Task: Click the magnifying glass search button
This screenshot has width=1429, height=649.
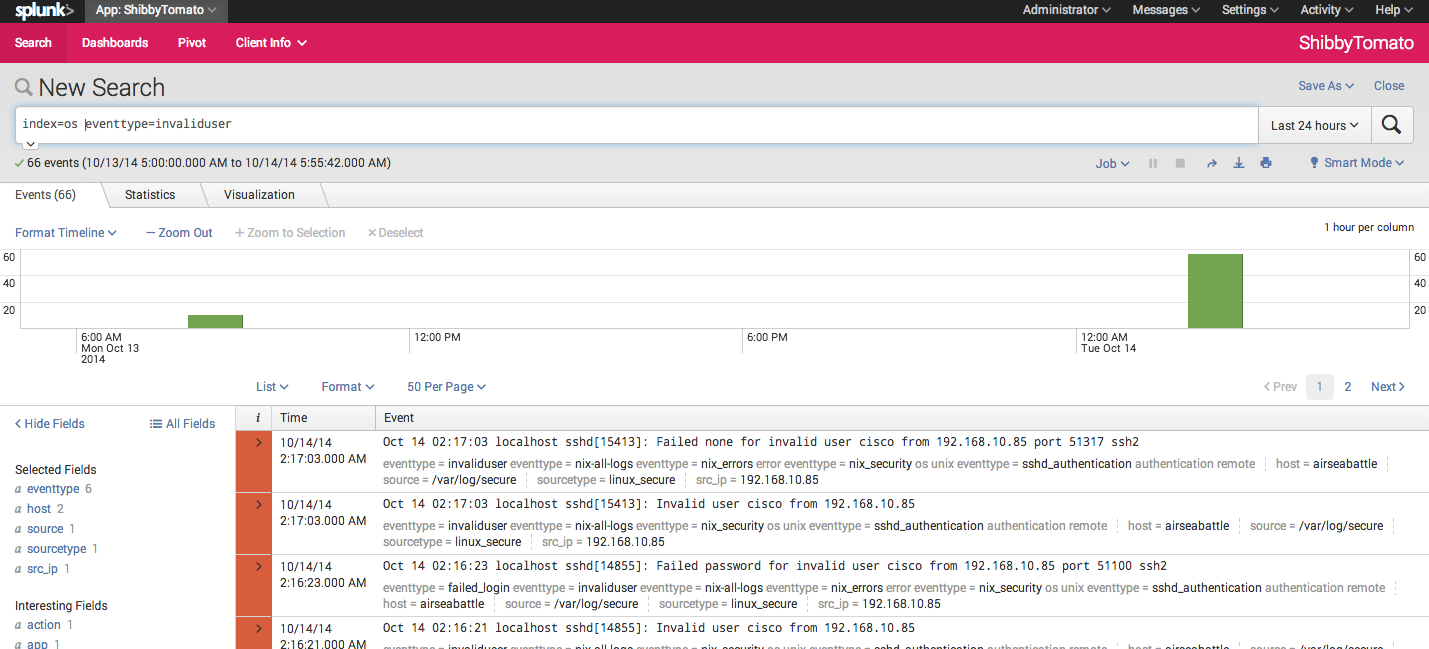Action: coord(1391,125)
